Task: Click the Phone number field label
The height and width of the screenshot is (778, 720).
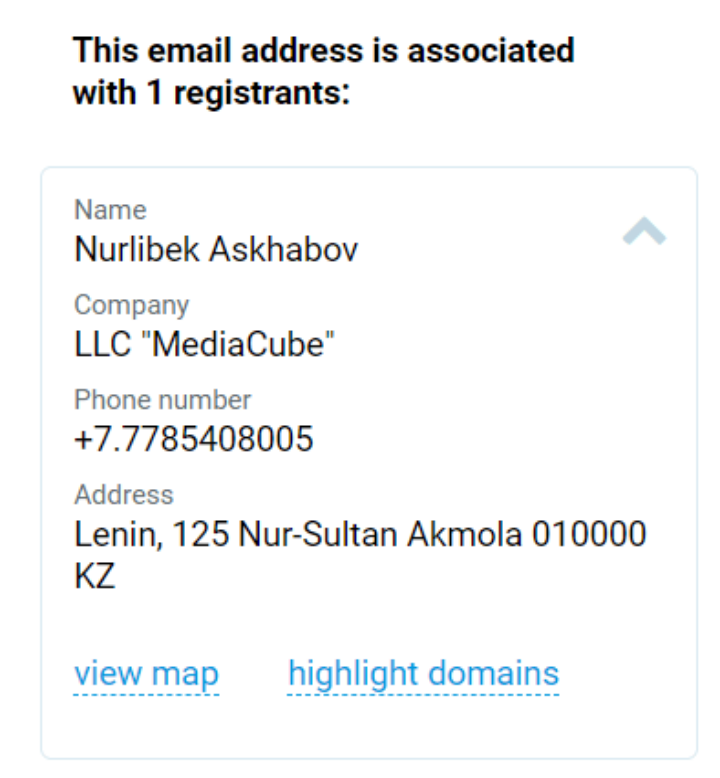Action: (x=162, y=399)
